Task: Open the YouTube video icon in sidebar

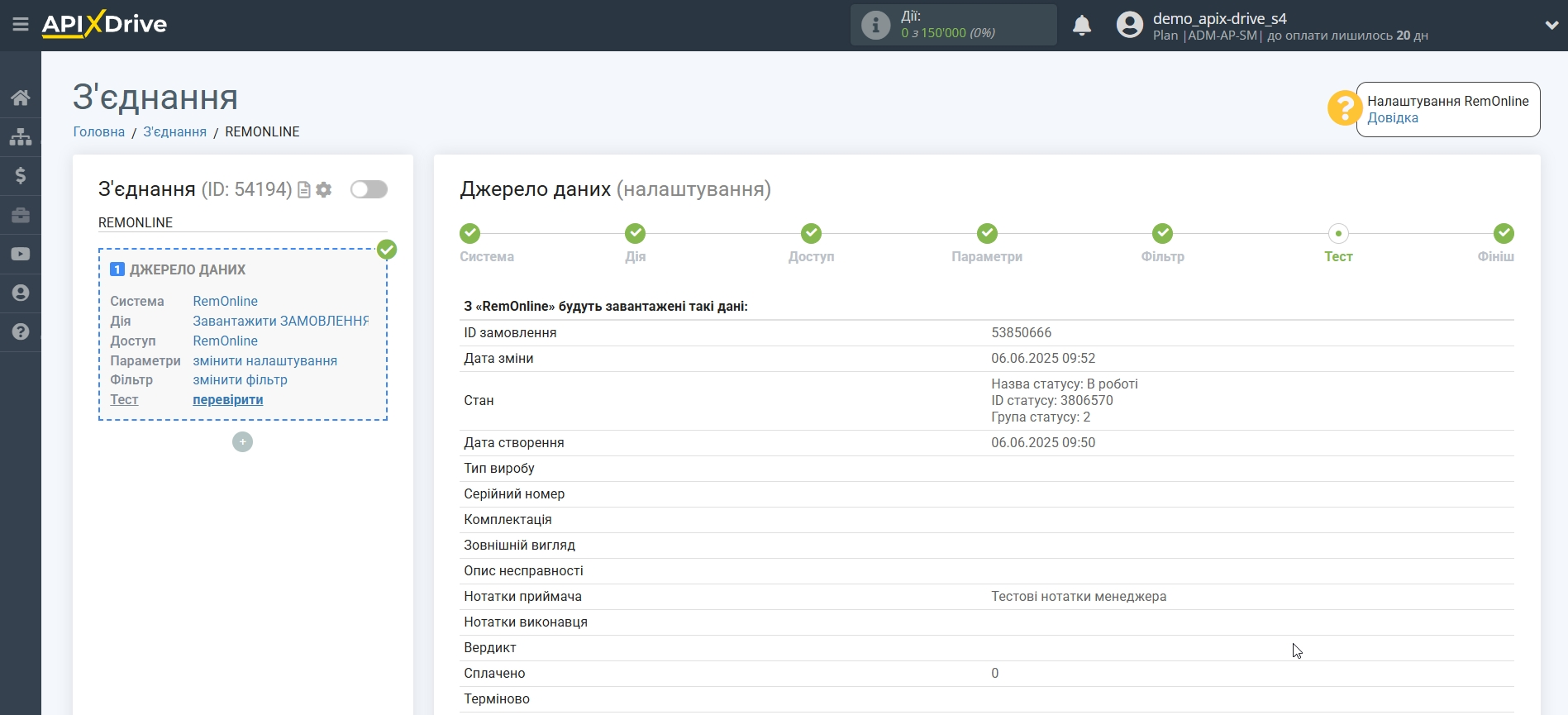Action: pos(21,254)
